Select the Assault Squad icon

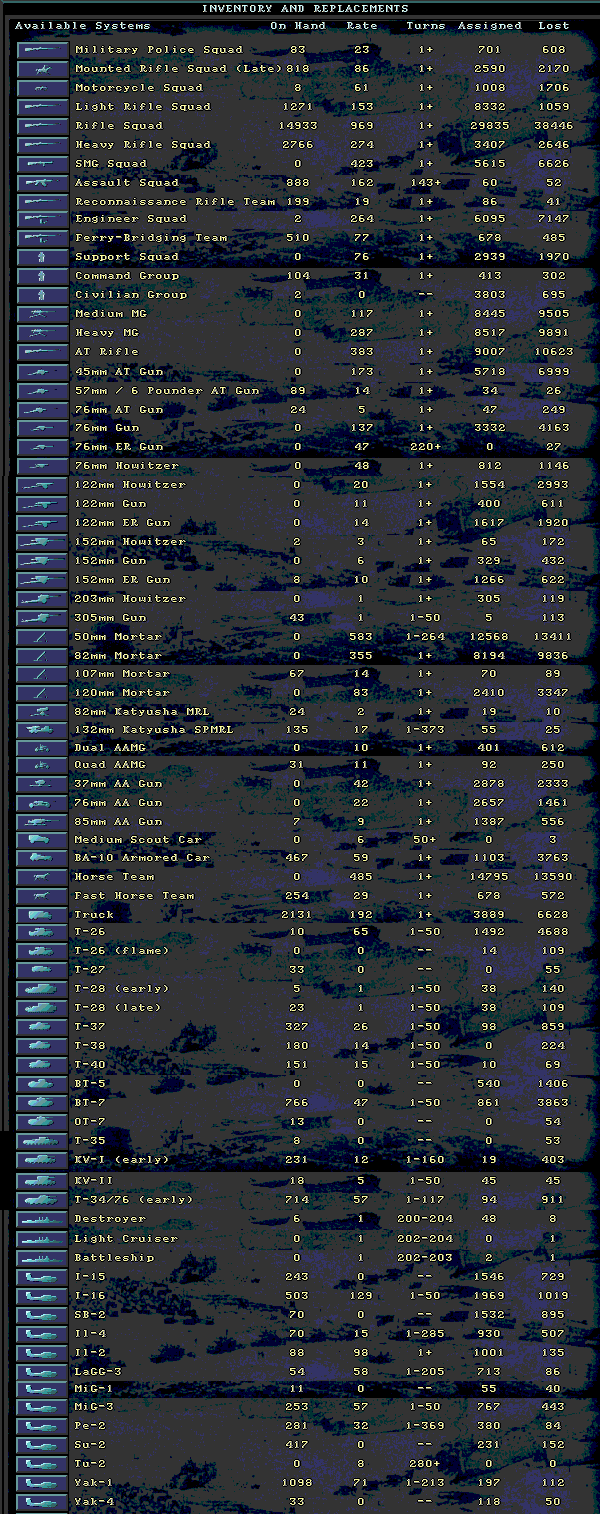tap(43, 183)
